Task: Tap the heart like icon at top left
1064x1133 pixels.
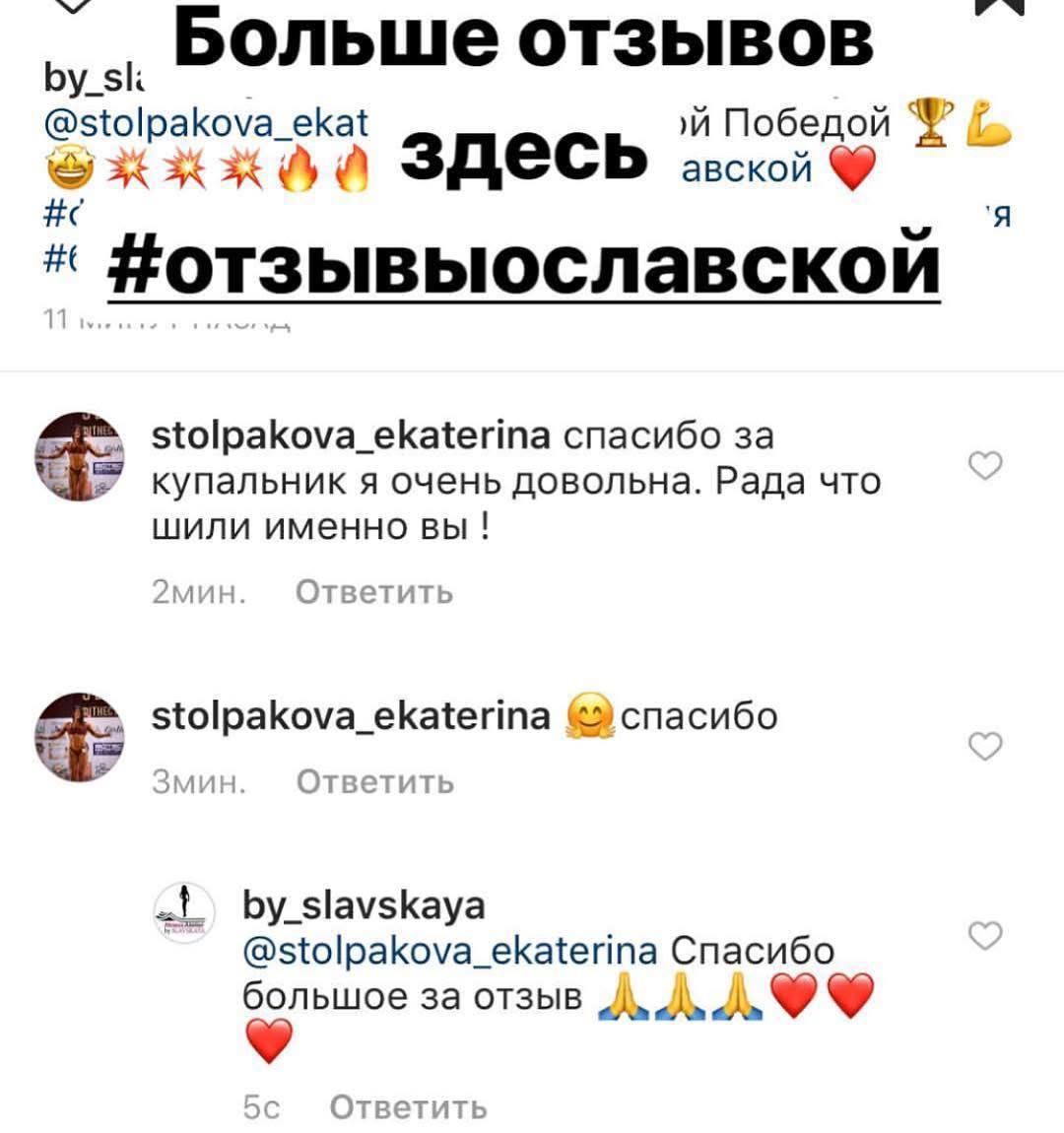Action: coord(74,6)
